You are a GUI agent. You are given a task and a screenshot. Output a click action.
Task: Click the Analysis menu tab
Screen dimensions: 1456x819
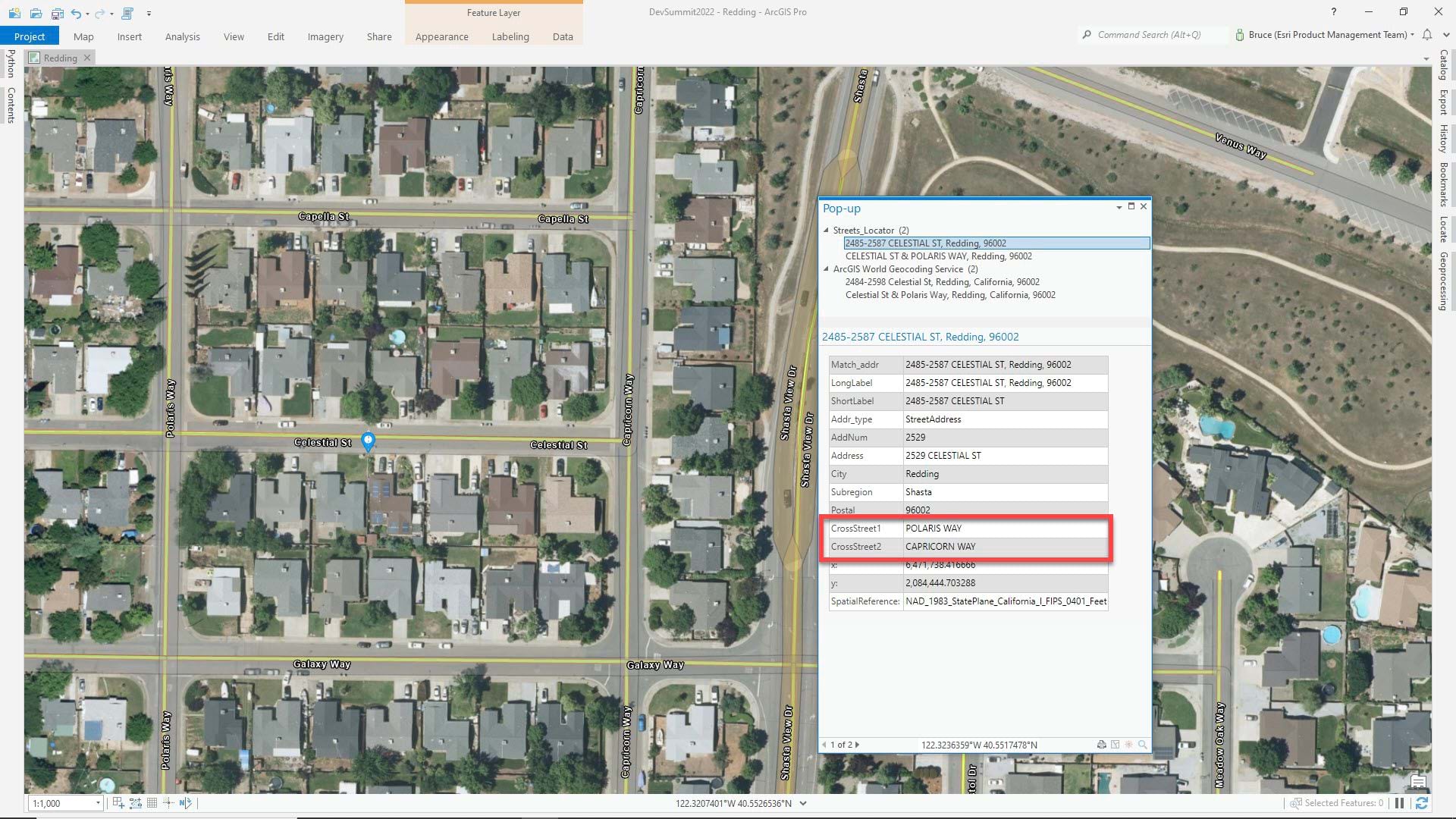181,37
